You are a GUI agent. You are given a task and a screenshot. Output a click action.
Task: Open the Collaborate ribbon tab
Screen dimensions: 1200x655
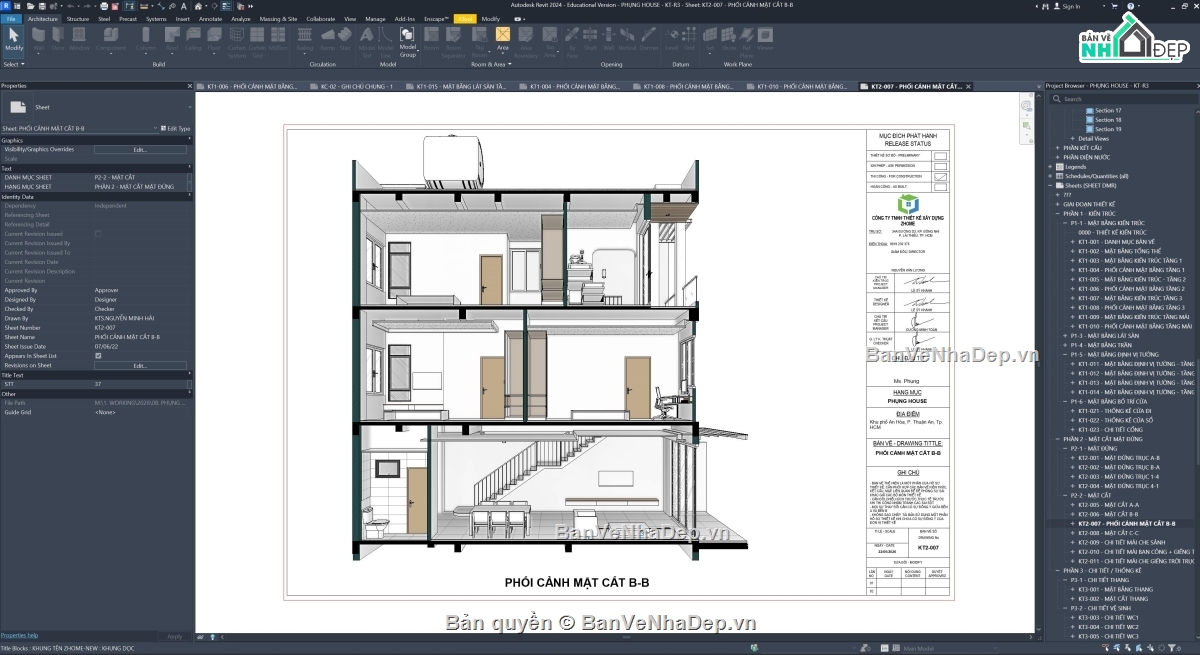pyautogui.click(x=320, y=19)
